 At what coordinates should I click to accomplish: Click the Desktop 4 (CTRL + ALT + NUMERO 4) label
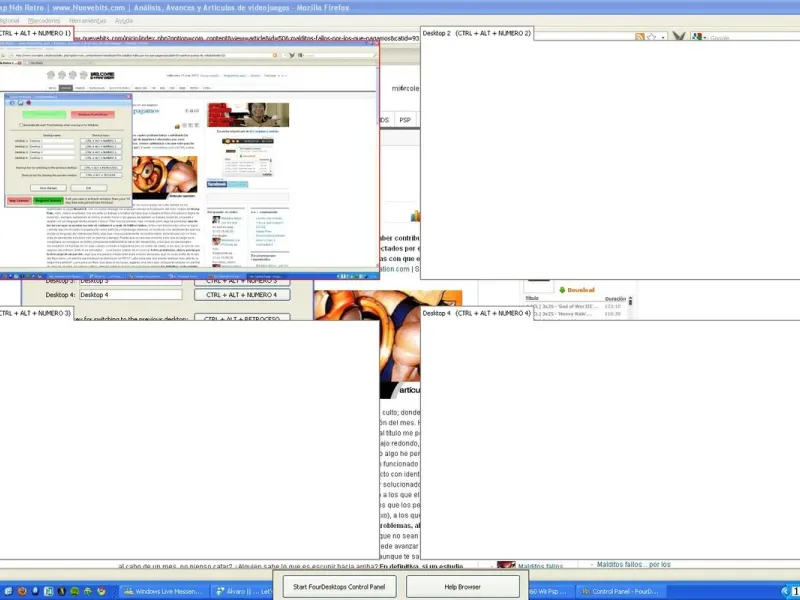point(477,313)
